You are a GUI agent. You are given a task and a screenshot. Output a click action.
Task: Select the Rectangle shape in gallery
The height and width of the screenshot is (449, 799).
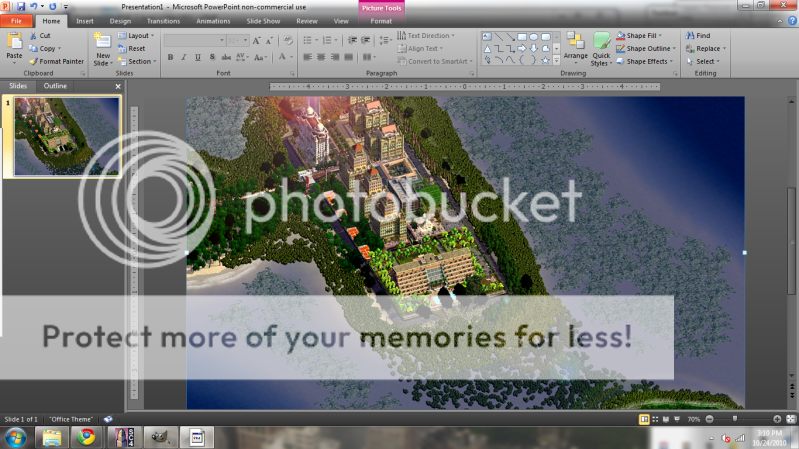(x=522, y=37)
